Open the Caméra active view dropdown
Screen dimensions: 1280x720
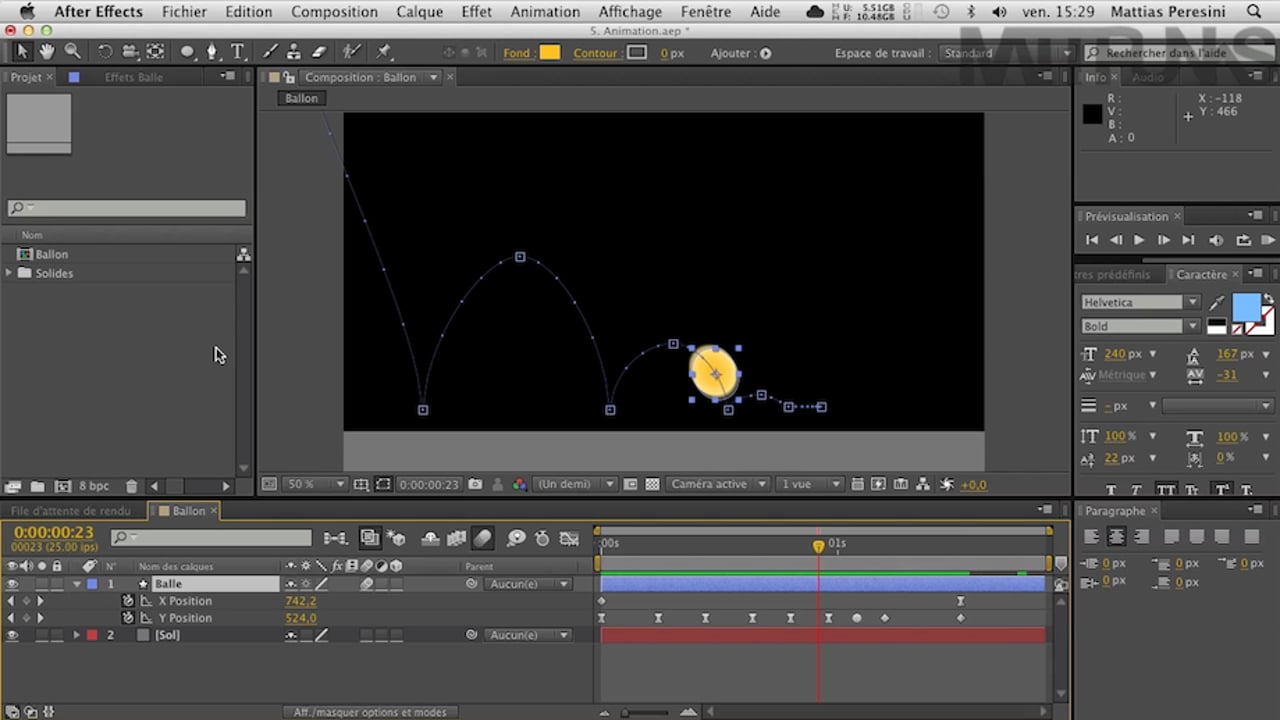coord(716,484)
